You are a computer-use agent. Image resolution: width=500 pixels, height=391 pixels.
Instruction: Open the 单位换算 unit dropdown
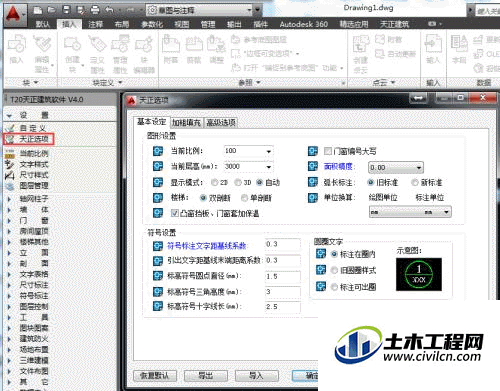click(x=410, y=212)
